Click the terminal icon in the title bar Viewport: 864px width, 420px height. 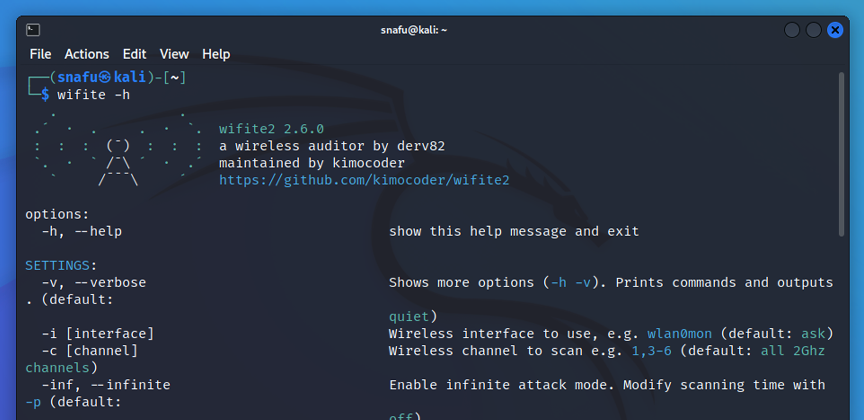33,30
